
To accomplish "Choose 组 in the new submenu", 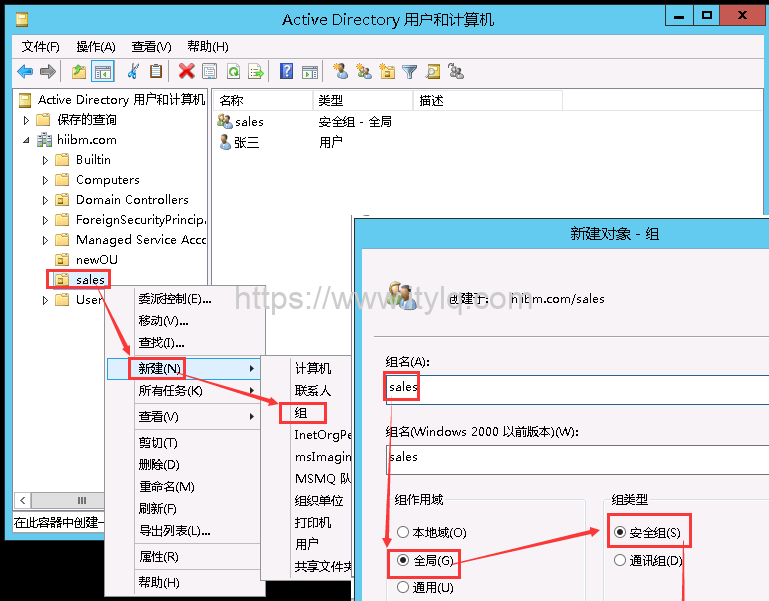I will [x=302, y=413].
